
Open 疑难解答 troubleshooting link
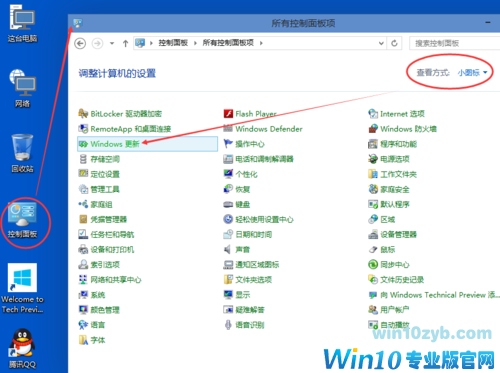click(250, 310)
